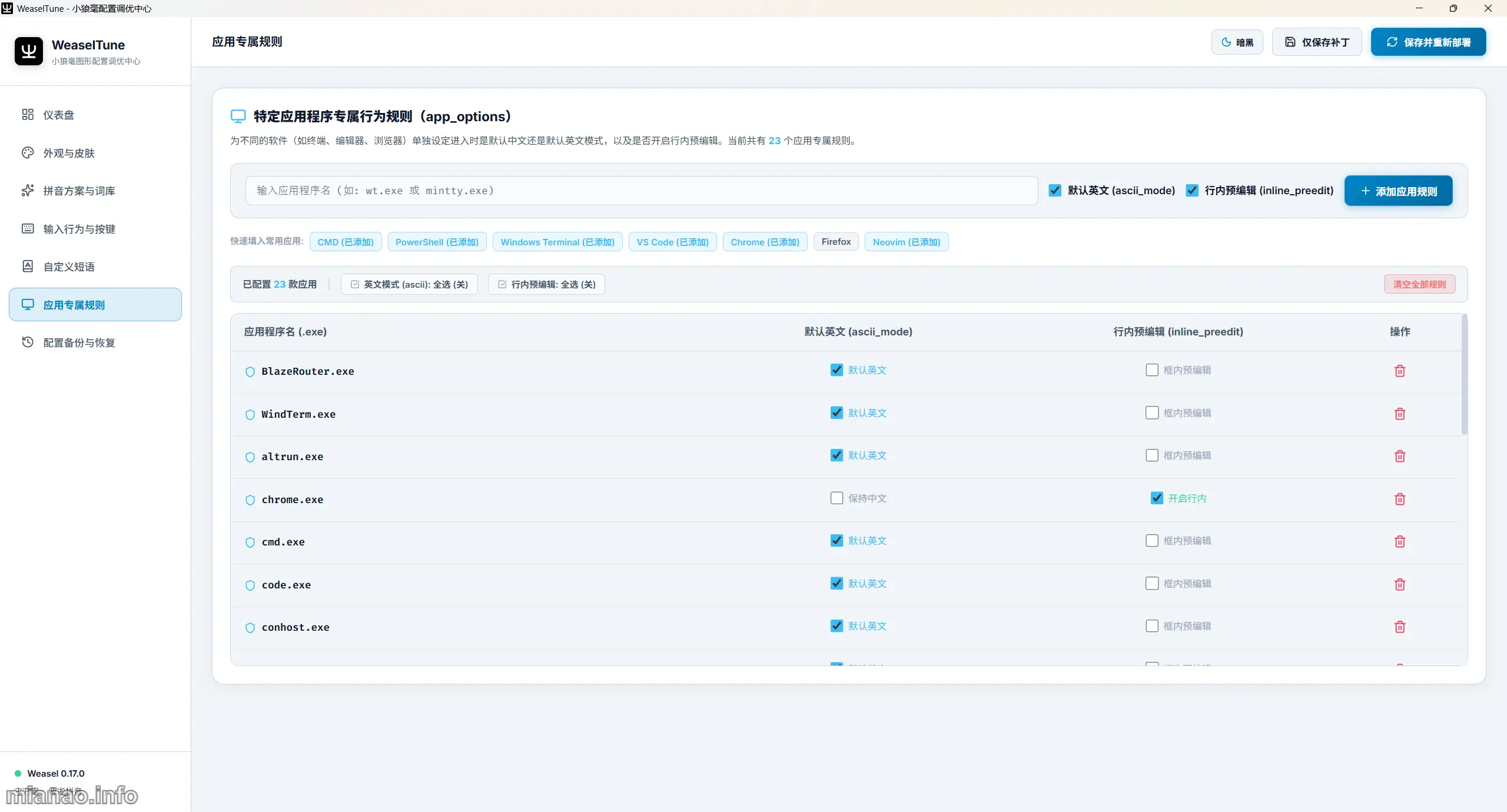Uncheck 默认英文 for BlazeRouter.exe
Viewport: 1507px width, 812px height.
click(x=837, y=370)
